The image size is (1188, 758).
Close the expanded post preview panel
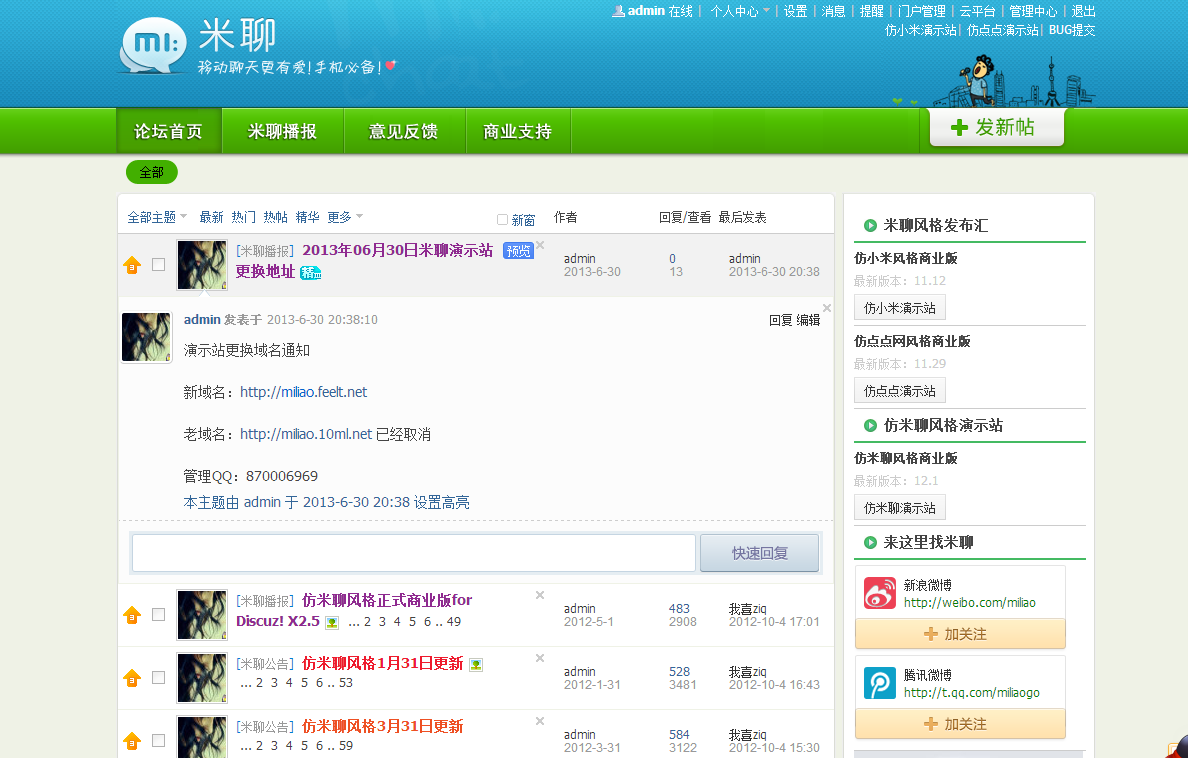tap(827, 308)
